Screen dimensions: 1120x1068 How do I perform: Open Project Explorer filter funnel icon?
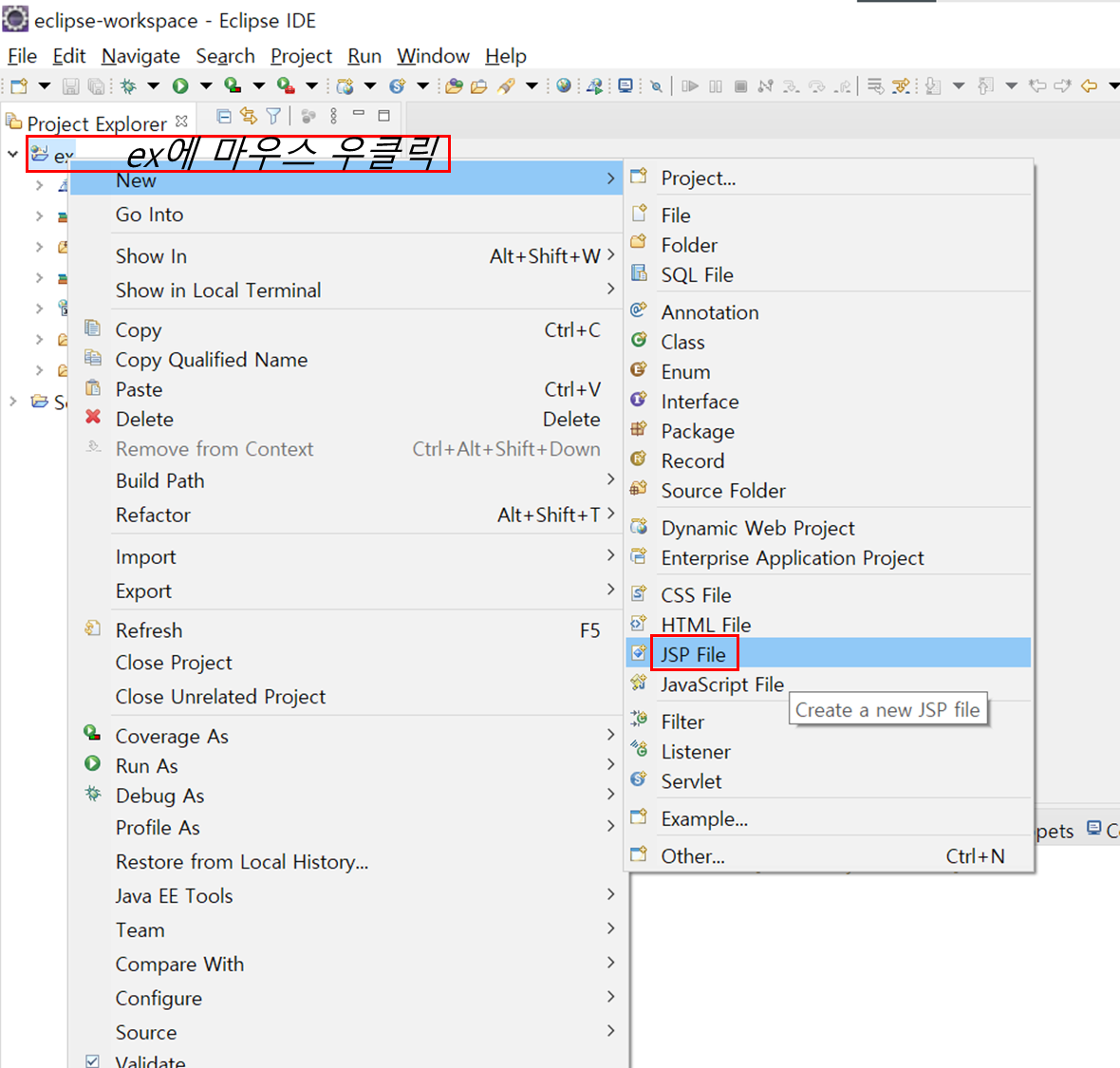pyautogui.click(x=272, y=117)
